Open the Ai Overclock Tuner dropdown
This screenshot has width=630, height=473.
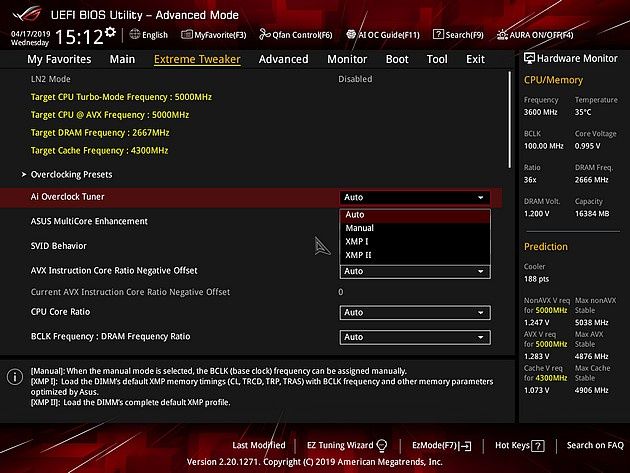click(x=415, y=197)
